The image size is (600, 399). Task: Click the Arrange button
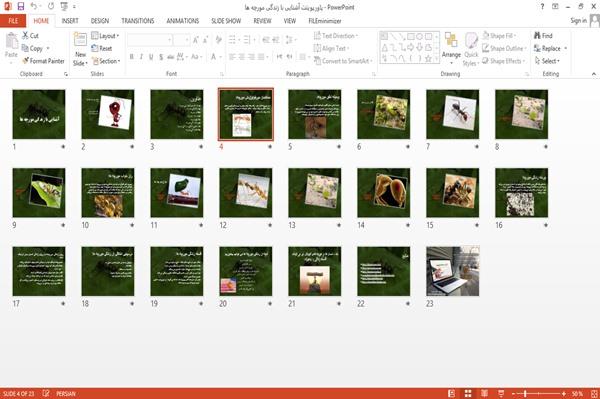tap(451, 48)
